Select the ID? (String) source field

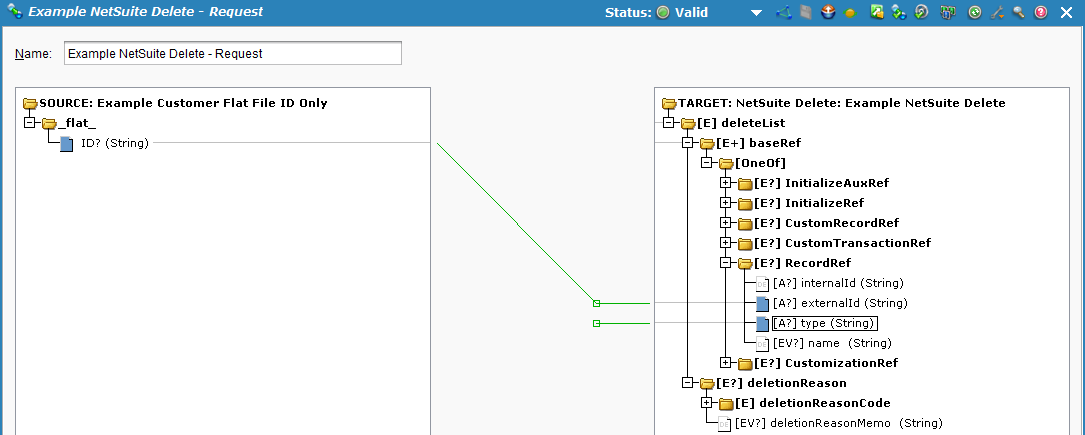[x=114, y=143]
